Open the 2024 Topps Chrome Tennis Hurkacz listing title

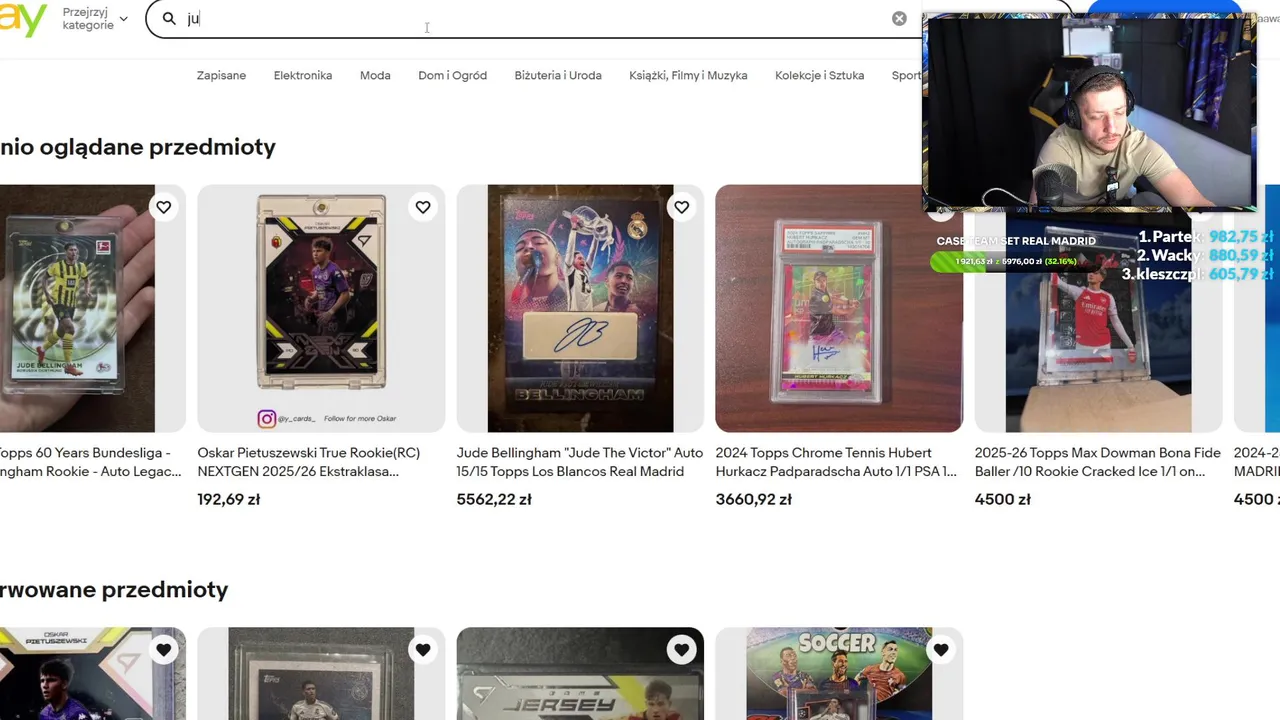click(838, 462)
